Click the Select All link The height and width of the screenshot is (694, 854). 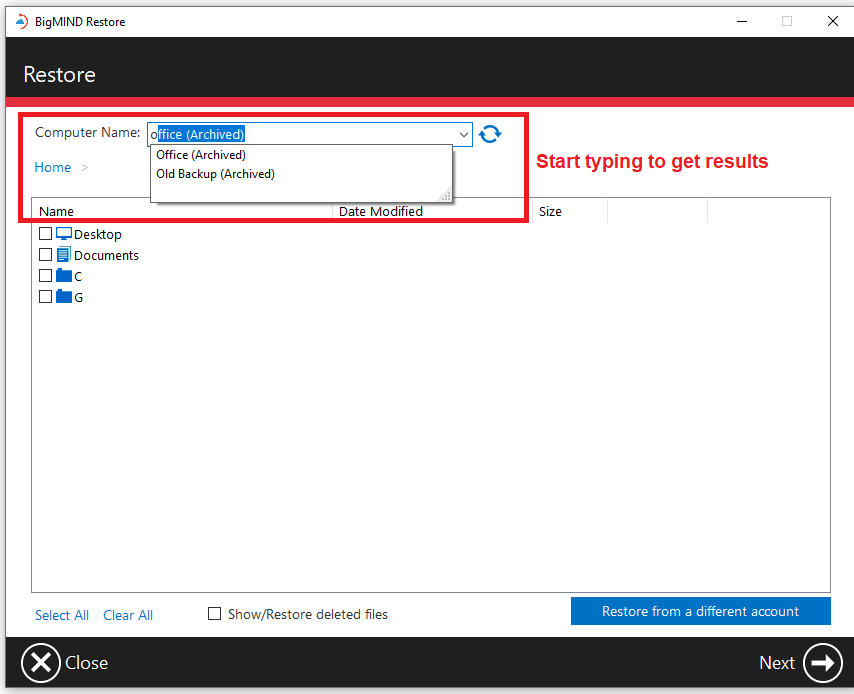[x=62, y=615]
